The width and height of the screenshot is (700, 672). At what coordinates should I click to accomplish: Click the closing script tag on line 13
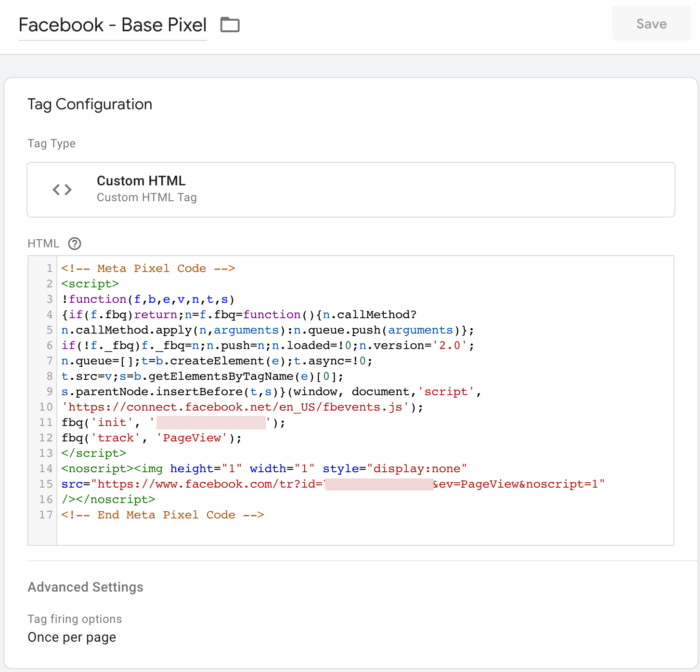coord(94,453)
